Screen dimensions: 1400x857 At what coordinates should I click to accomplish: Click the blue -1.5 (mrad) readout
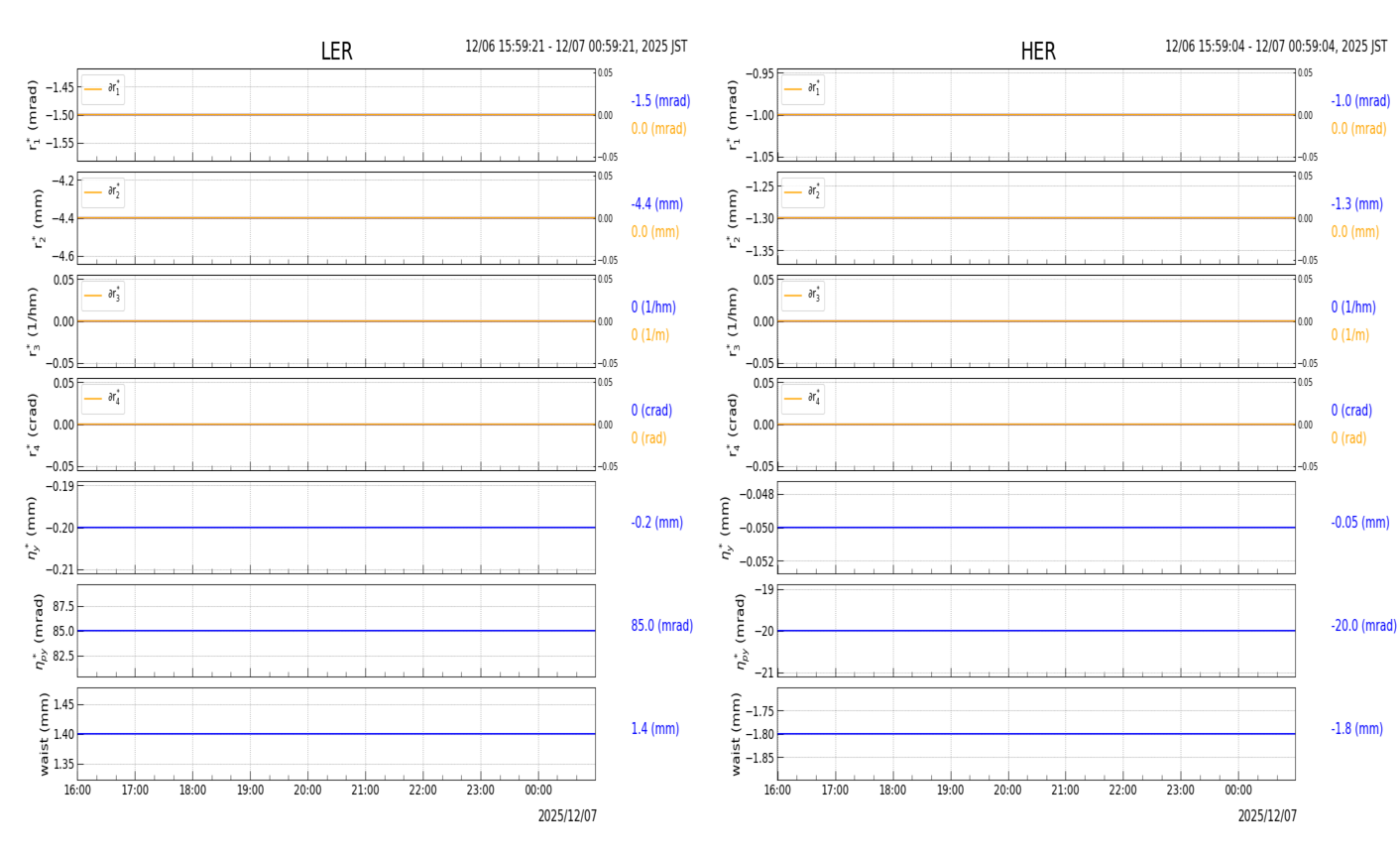point(660,101)
